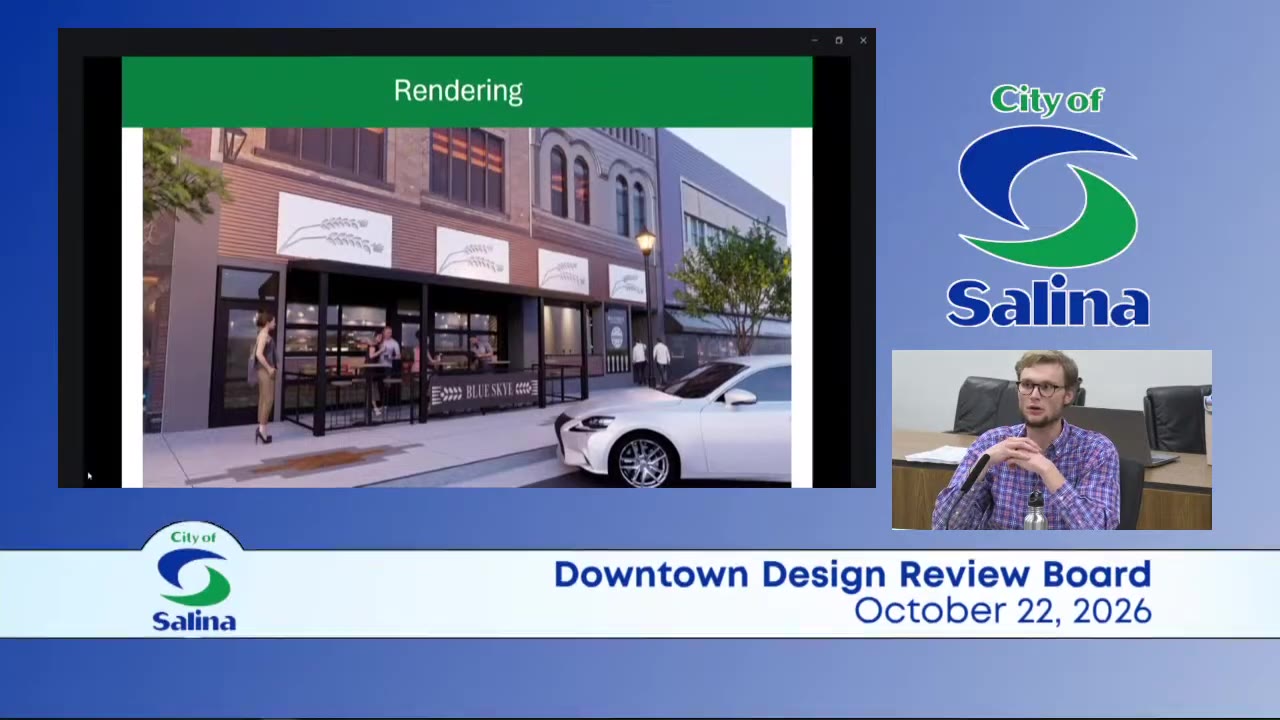Select the speaker camera feed

(1051, 440)
